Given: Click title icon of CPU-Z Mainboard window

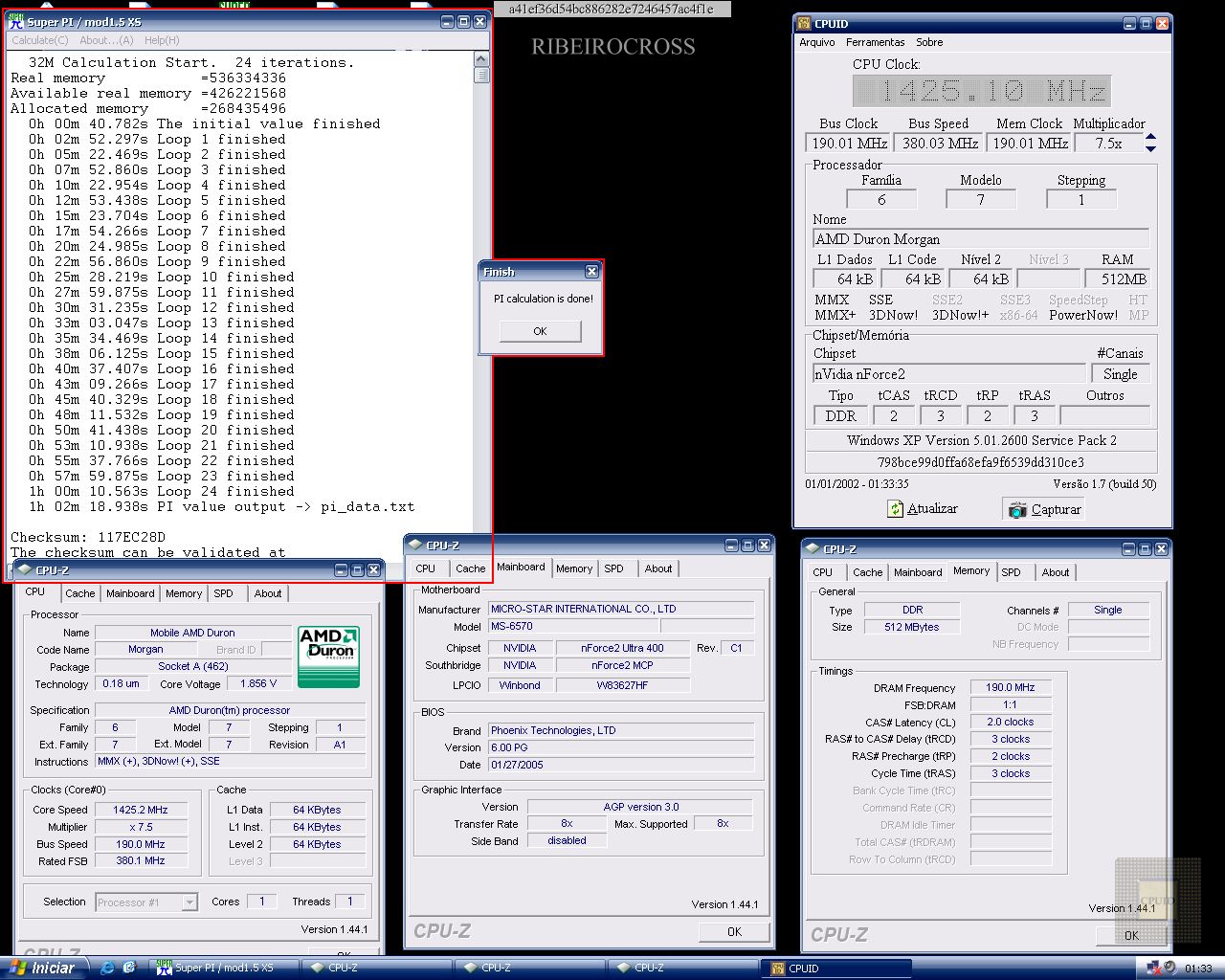Looking at the screenshot, I should point(415,546).
